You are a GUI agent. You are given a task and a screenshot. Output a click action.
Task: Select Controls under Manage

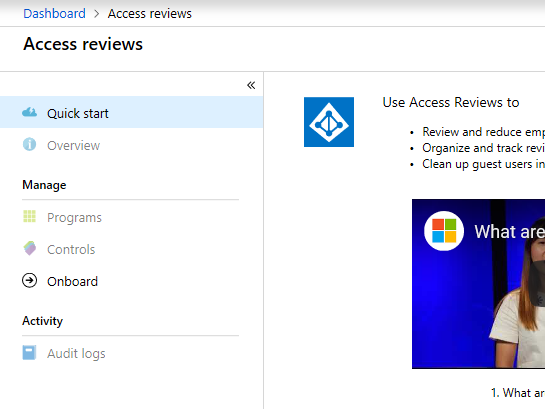(131, 249)
